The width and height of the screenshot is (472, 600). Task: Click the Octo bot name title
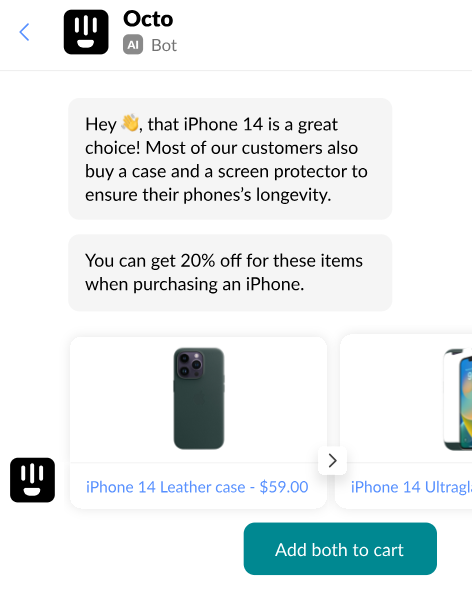(148, 19)
